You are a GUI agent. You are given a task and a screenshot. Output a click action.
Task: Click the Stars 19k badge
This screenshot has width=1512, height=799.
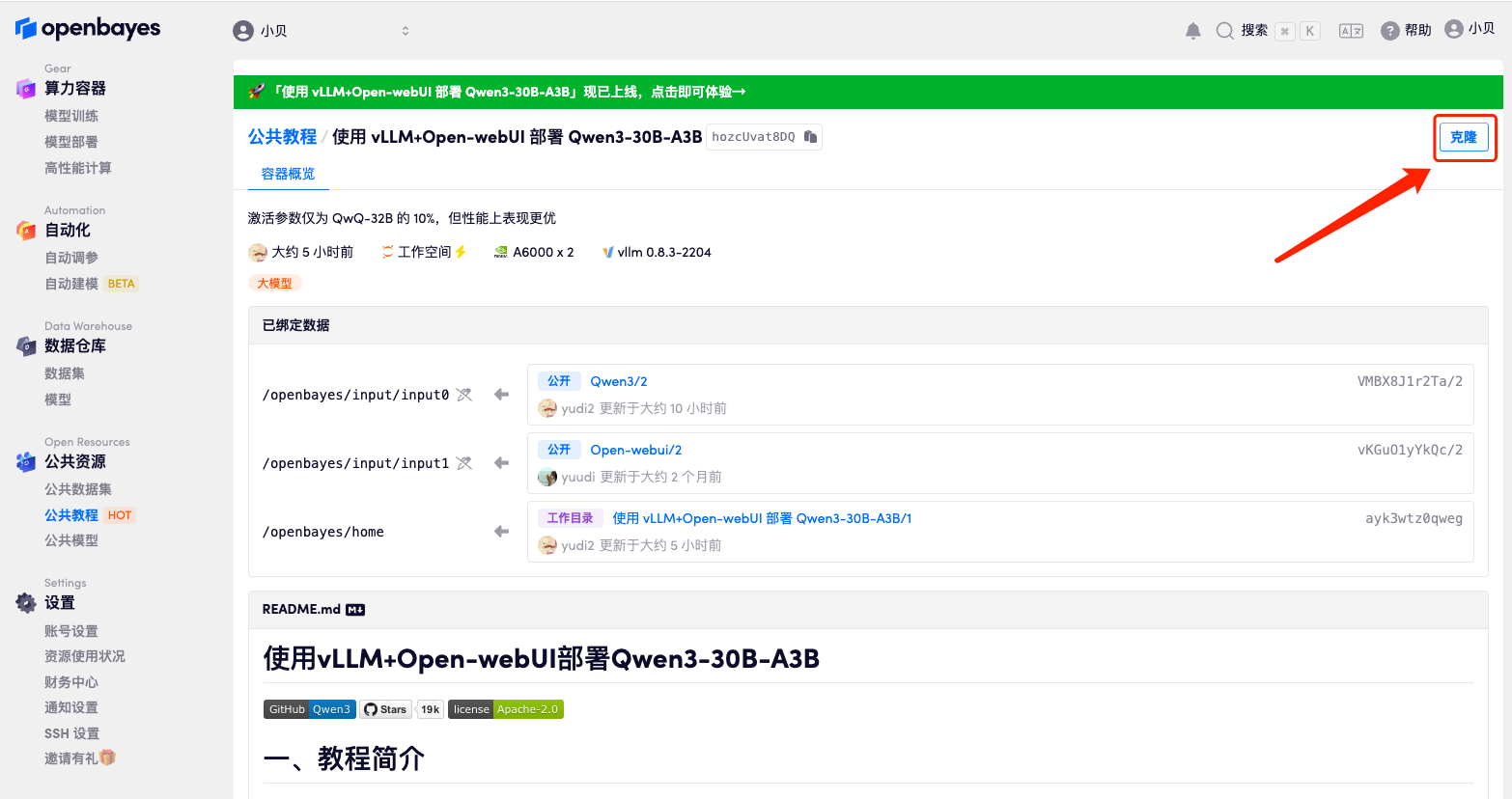coord(402,709)
